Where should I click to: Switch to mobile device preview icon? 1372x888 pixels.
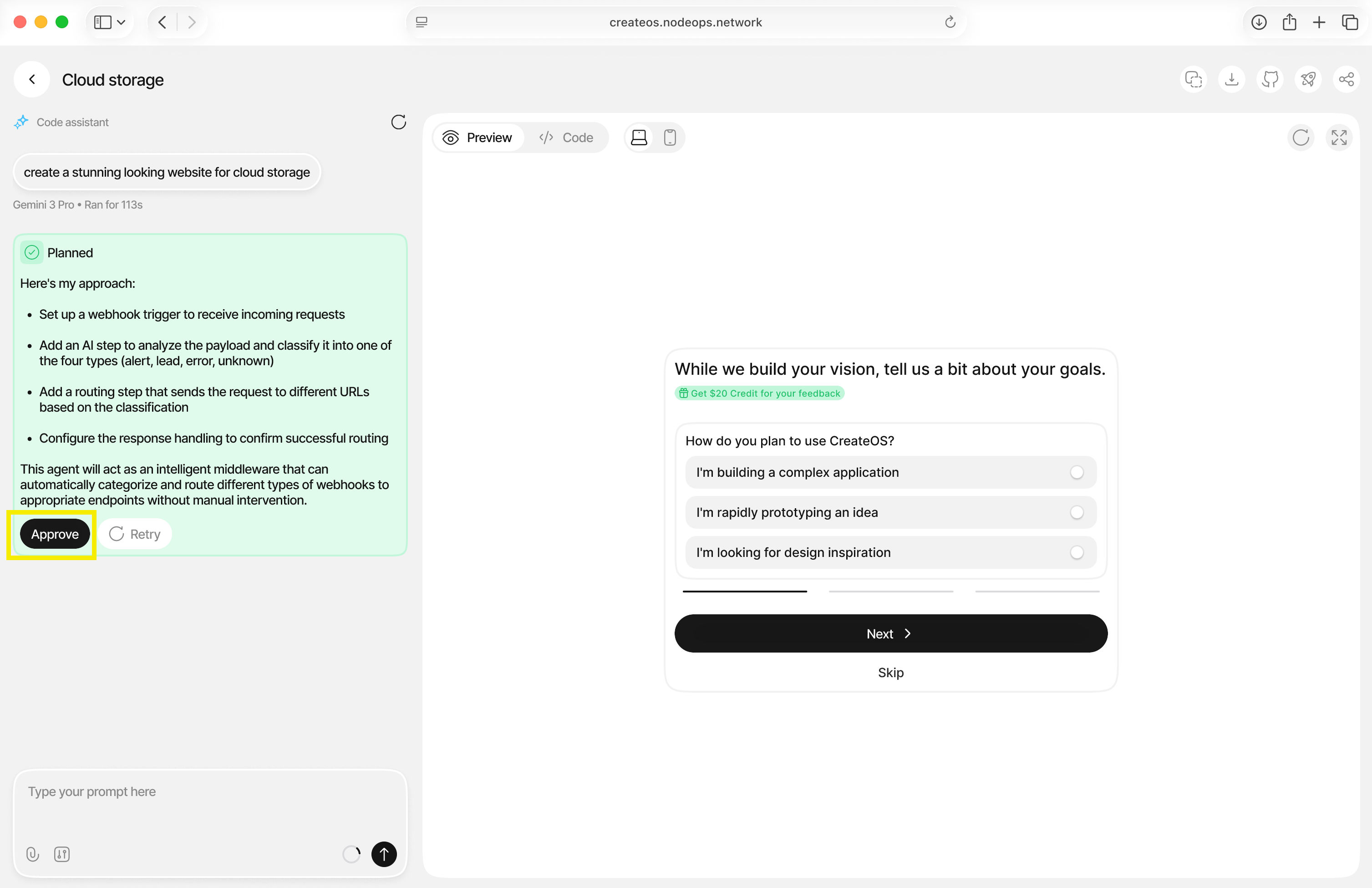[669, 138]
